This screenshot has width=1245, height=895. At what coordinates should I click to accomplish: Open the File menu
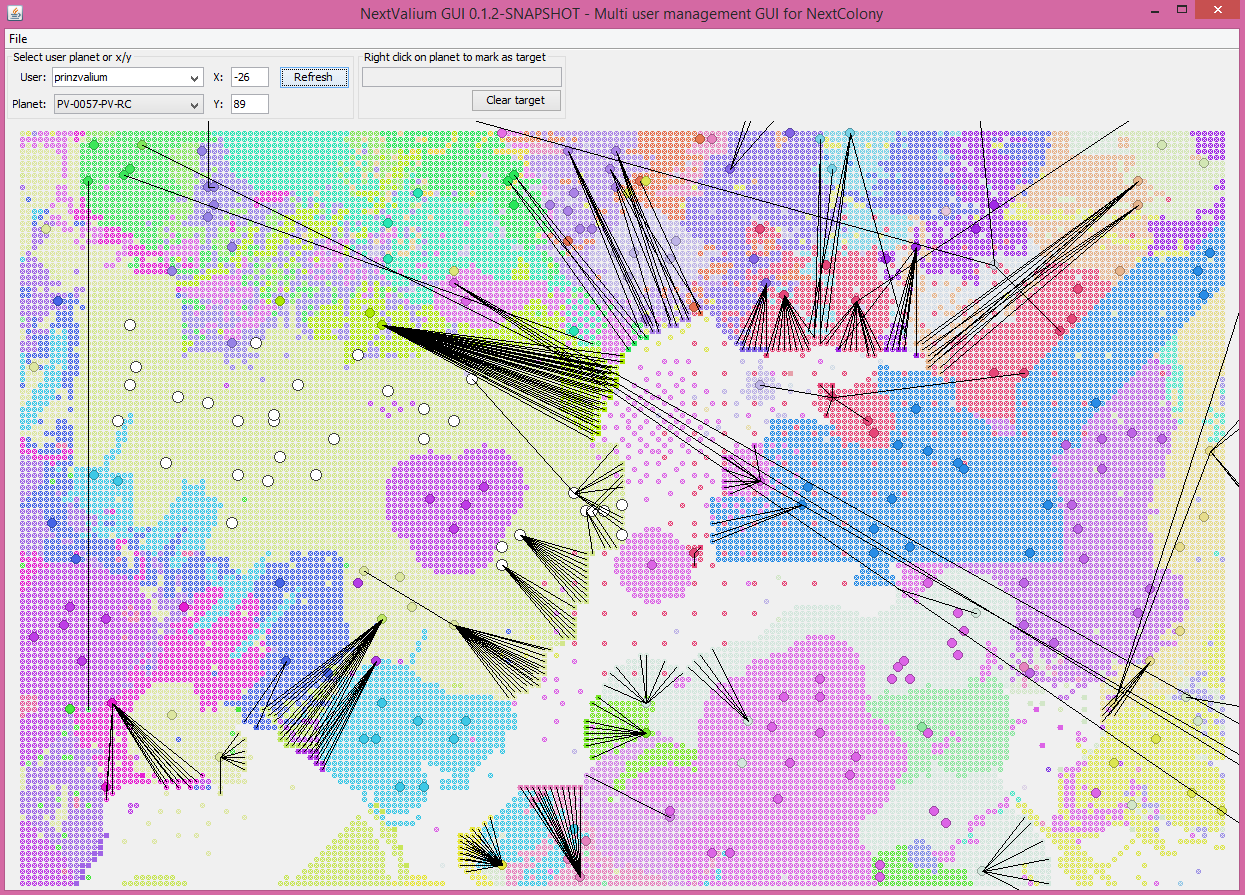(x=18, y=38)
